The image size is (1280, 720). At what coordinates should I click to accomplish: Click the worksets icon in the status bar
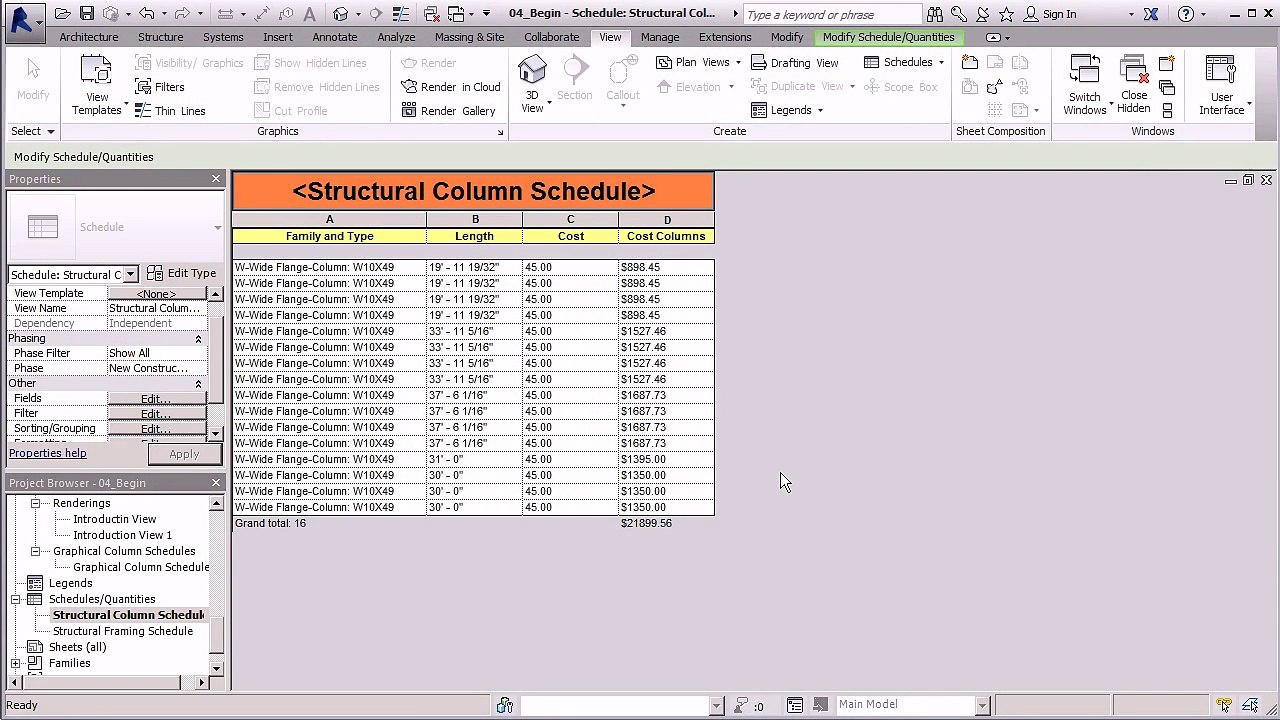click(x=505, y=705)
